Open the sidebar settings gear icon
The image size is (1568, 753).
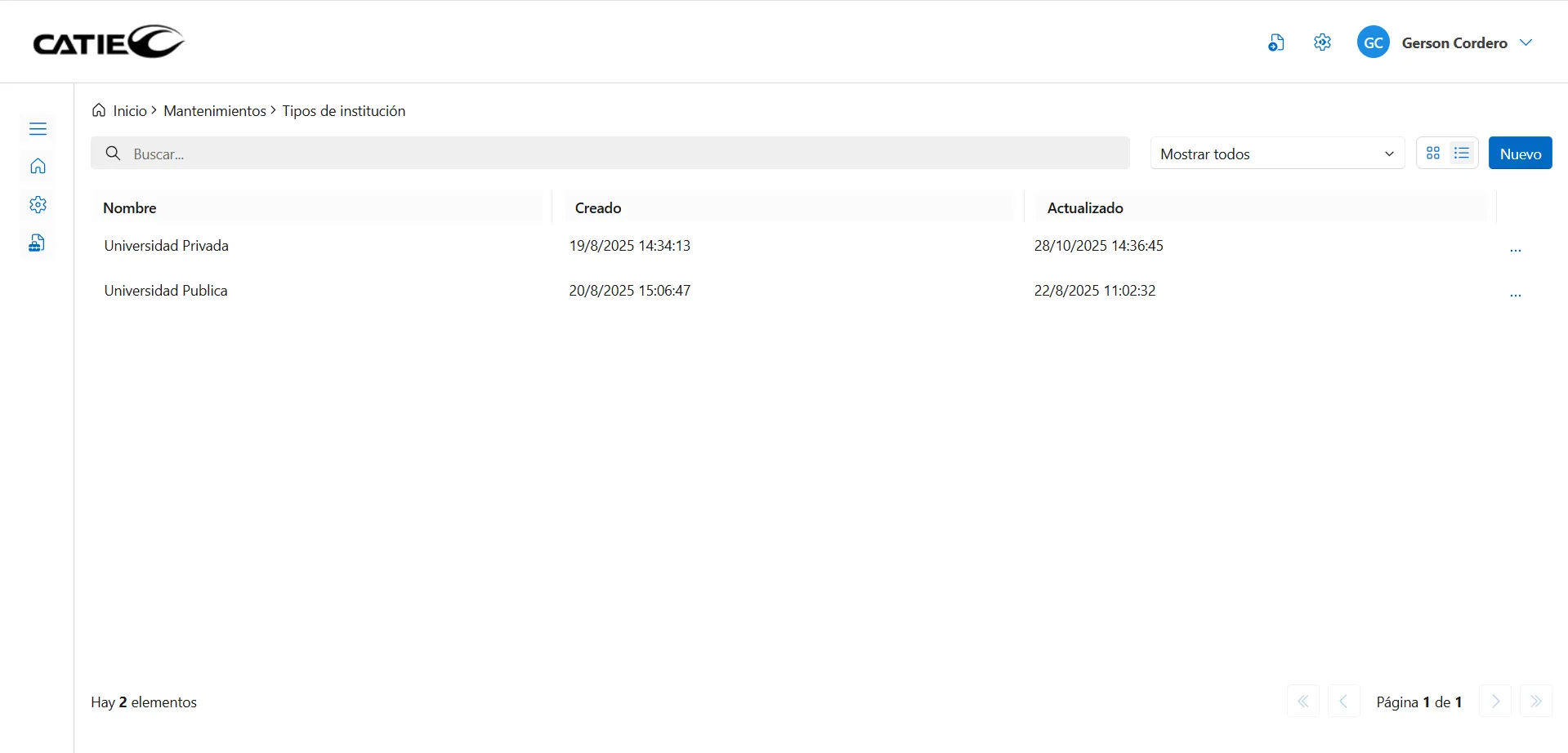(x=38, y=205)
